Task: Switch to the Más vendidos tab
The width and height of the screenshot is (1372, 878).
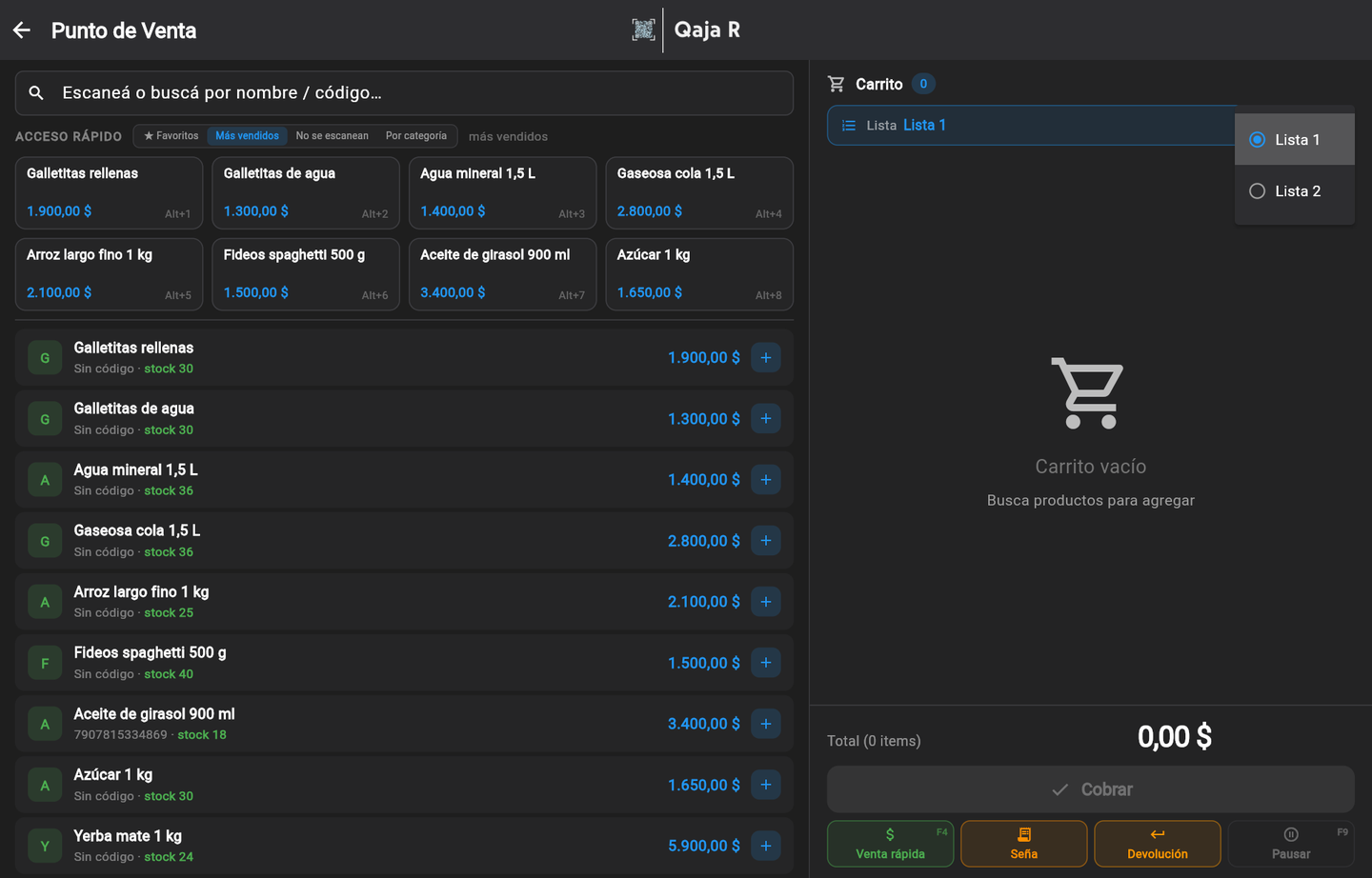Action: tap(247, 136)
